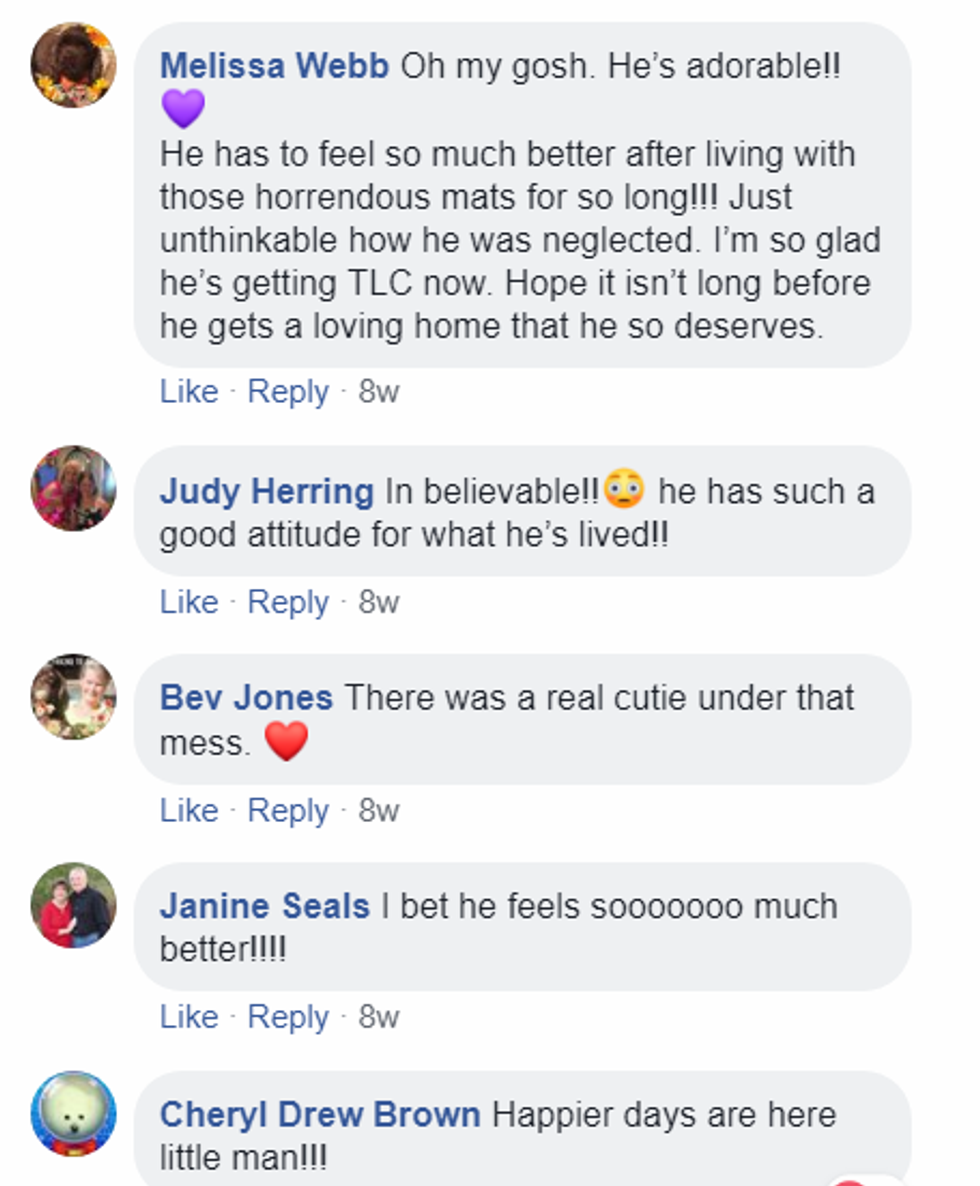Open Judy Herring's profile name link
Viewport: 980px width, 1186px height.
pyautogui.click(x=266, y=491)
